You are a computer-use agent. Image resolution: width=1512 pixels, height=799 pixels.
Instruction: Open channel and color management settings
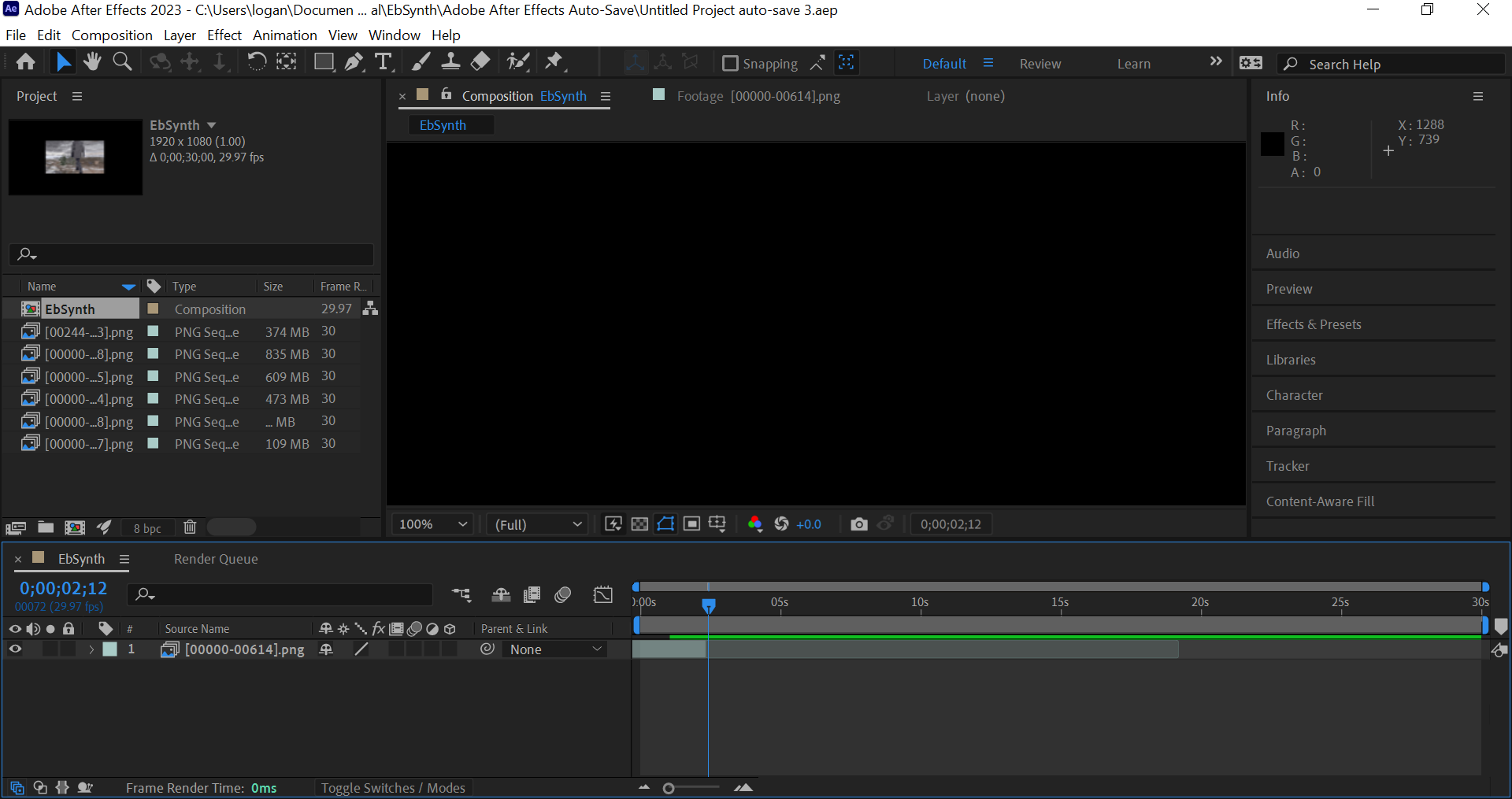[x=754, y=524]
